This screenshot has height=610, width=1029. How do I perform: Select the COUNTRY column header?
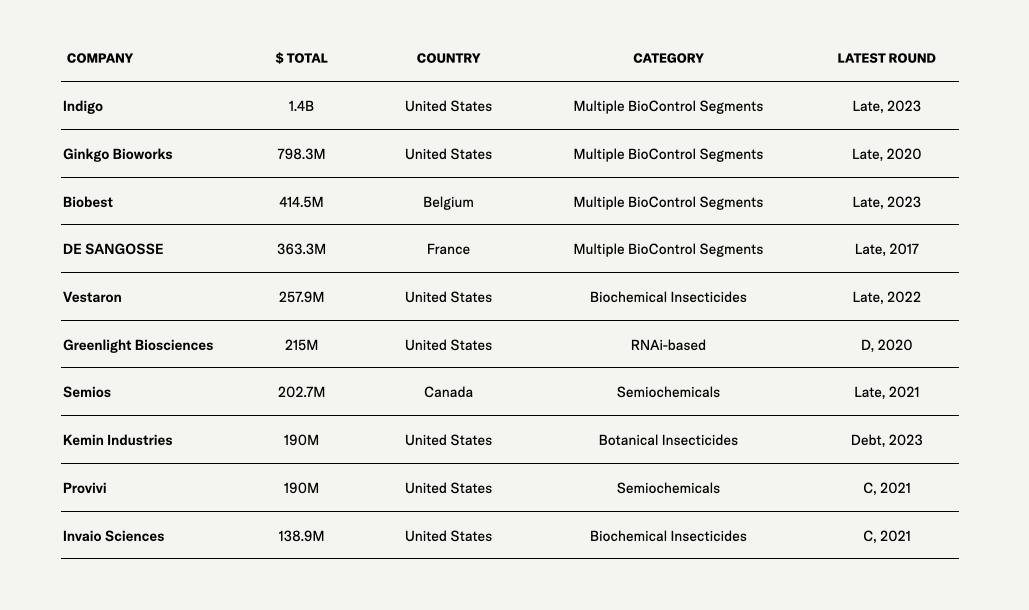[x=448, y=58]
